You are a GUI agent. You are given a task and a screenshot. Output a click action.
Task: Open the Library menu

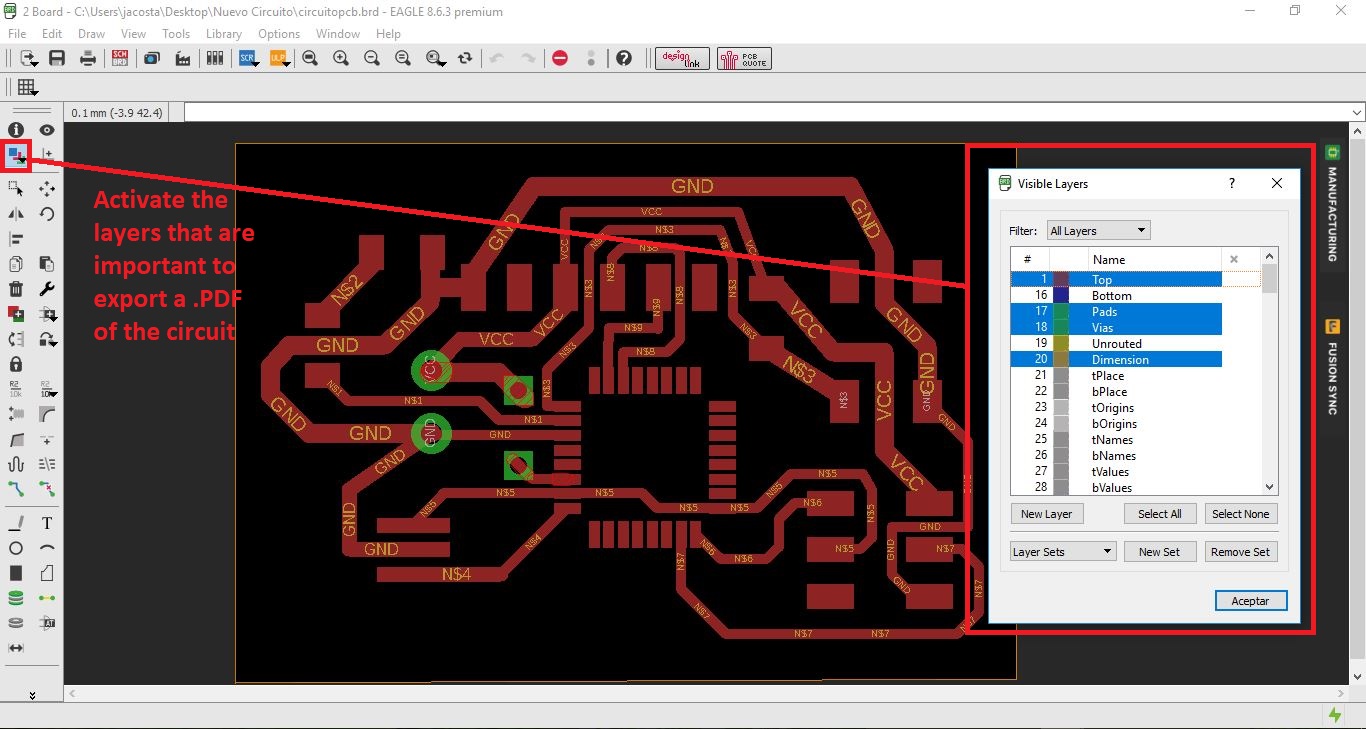click(223, 34)
